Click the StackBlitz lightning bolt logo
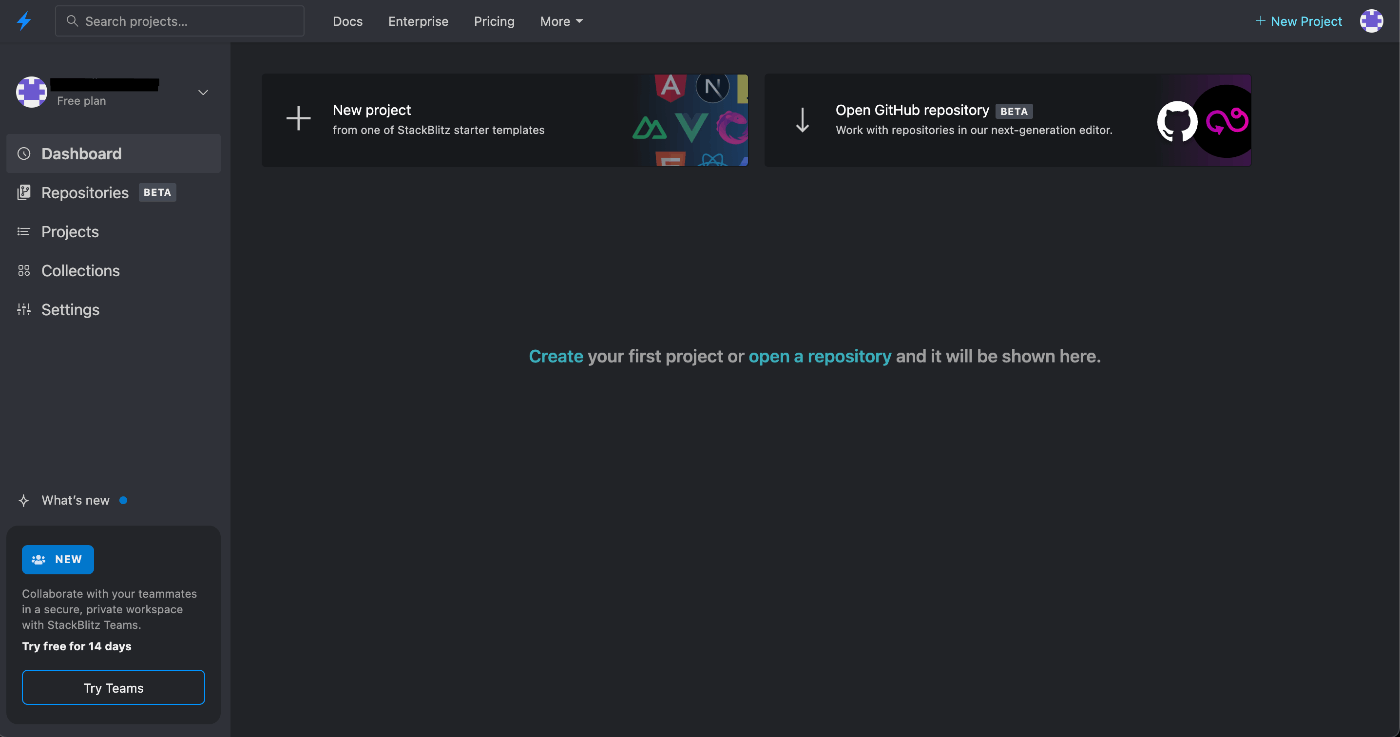 pos(24,21)
